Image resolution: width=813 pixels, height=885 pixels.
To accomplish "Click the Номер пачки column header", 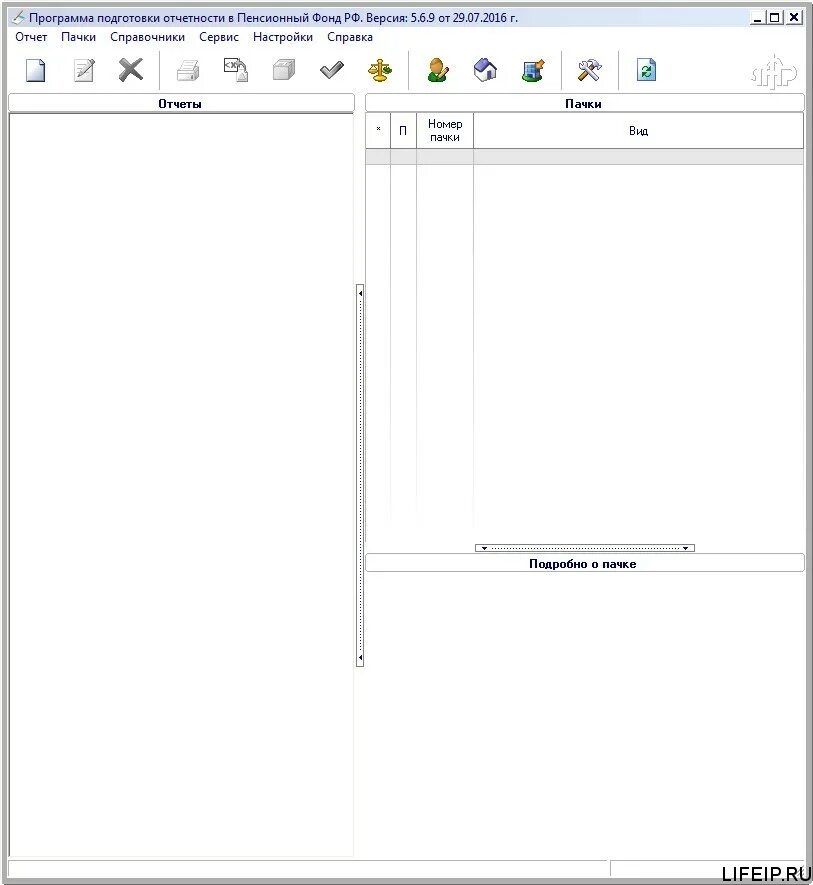I will click(445, 131).
